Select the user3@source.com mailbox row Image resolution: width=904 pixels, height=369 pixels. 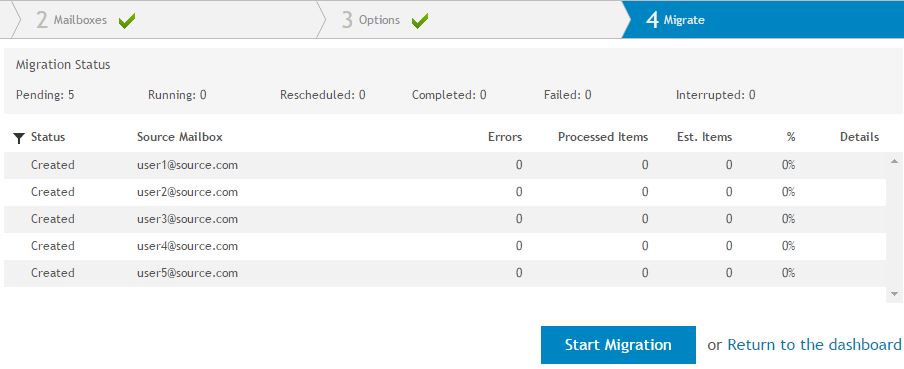[x=445, y=219]
